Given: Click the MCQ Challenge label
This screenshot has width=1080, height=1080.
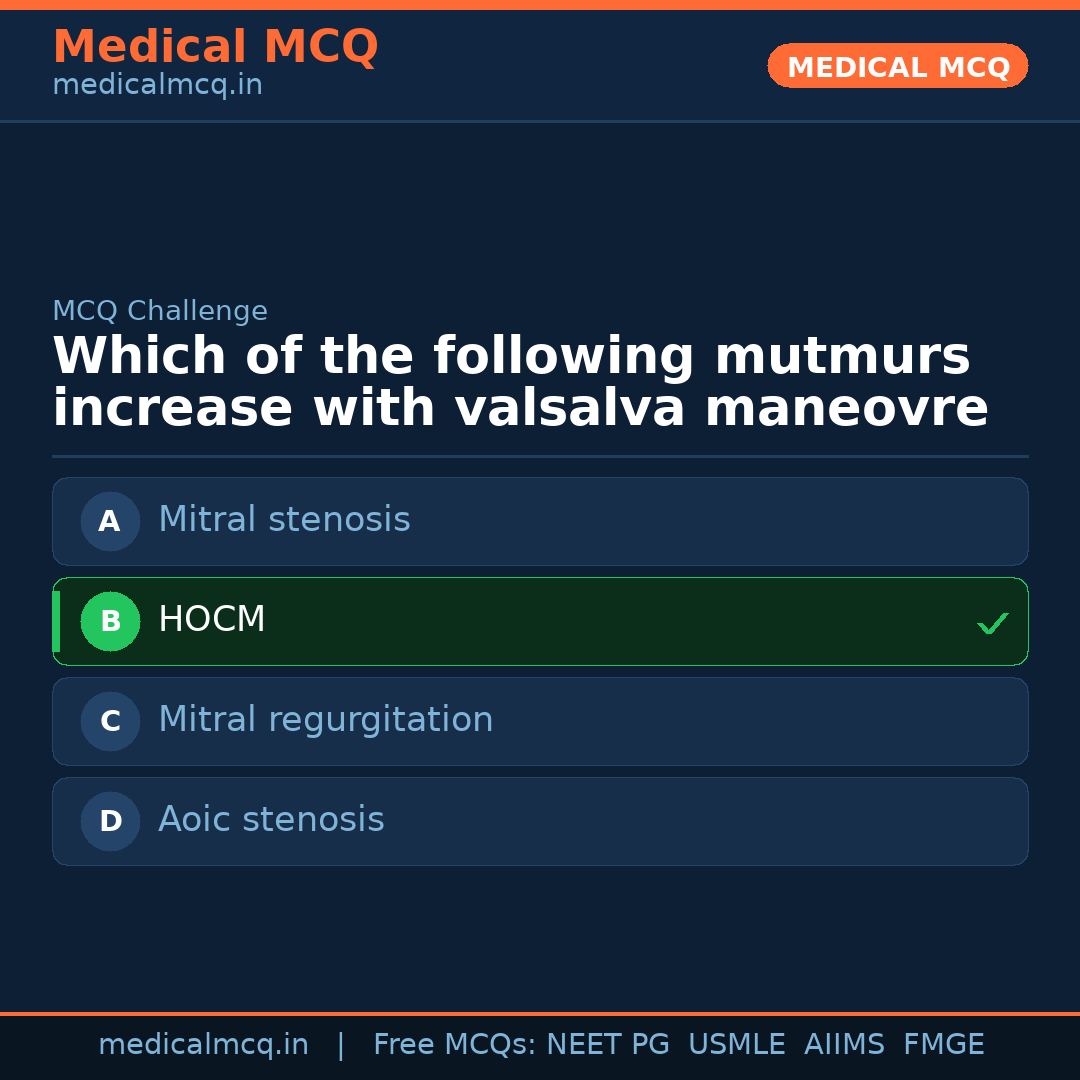Looking at the screenshot, I should coord(160,311).
